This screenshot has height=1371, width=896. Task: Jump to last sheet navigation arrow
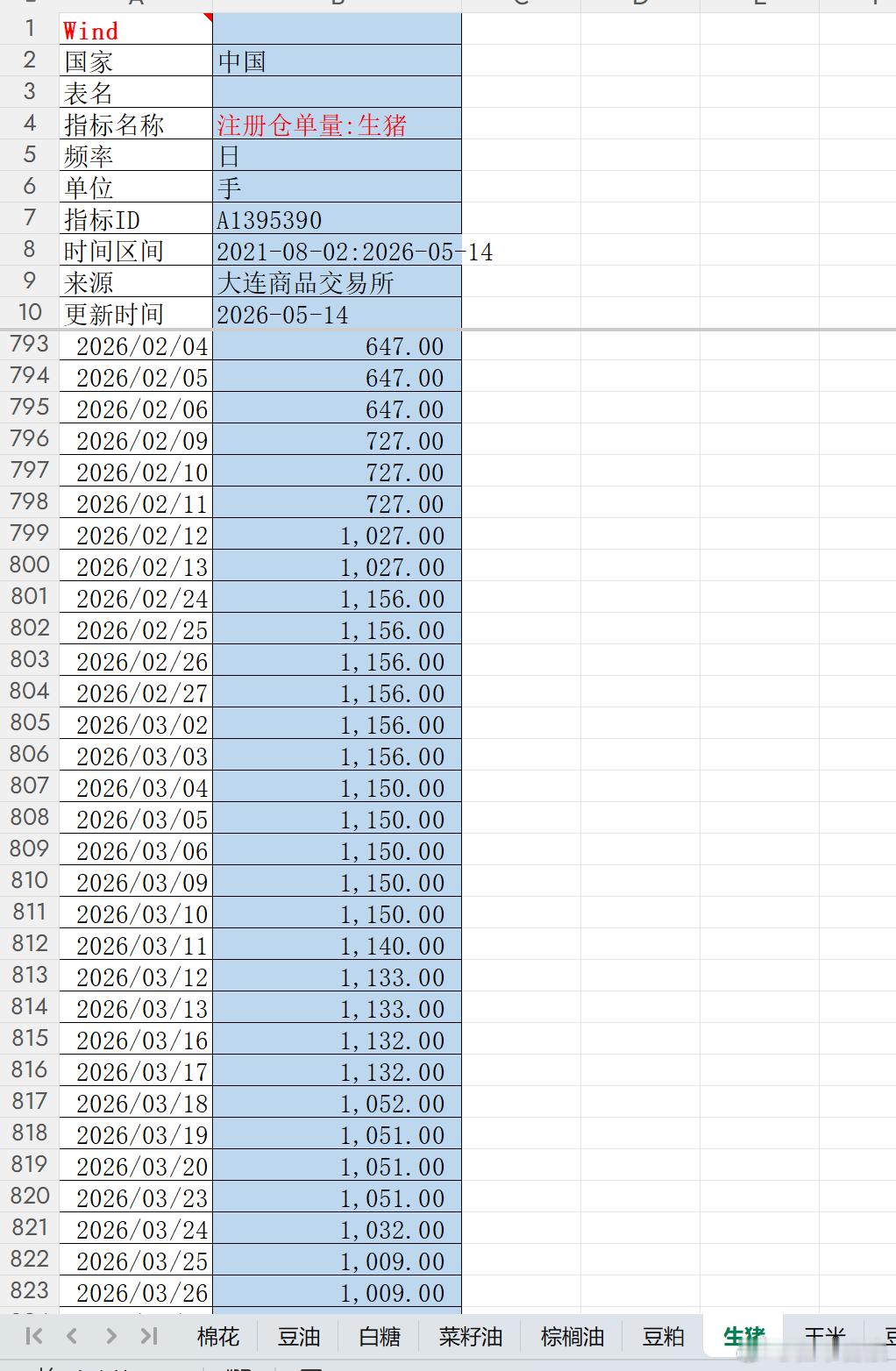pyautogui.click(x=149, y=1336)
